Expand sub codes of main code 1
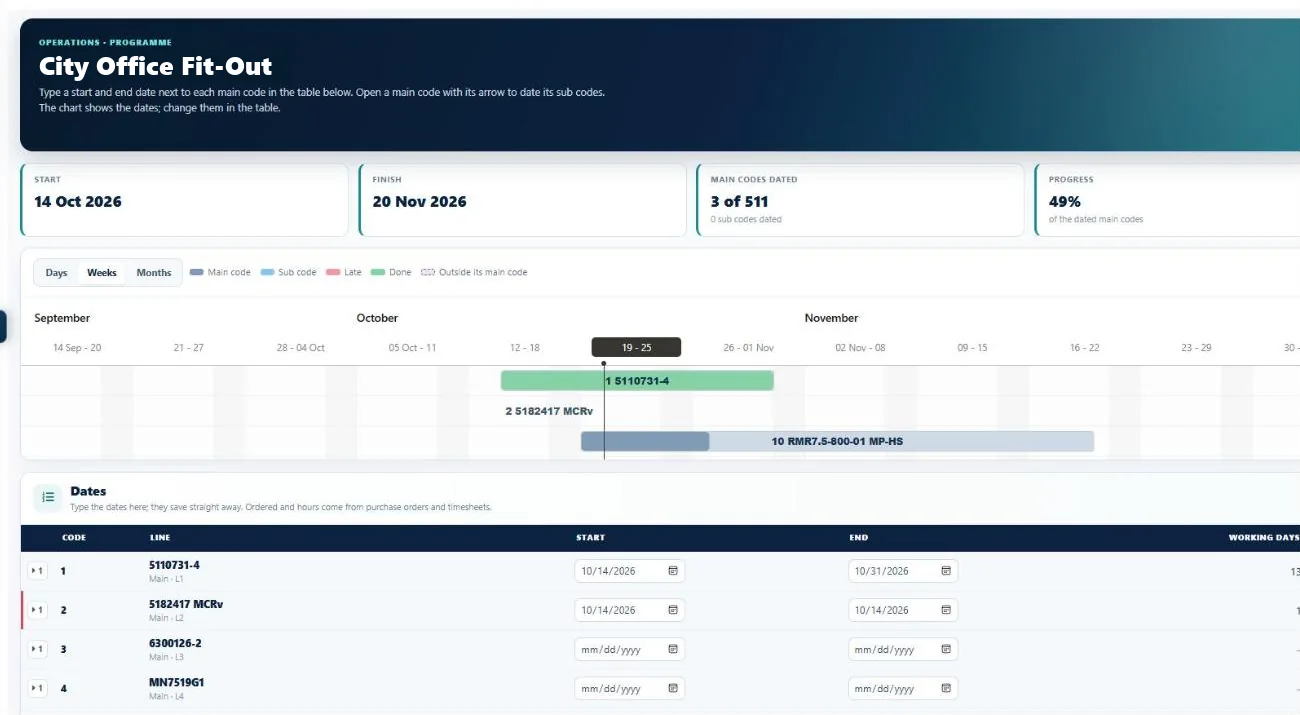The image size is (1300, 715). pos(37,571)
